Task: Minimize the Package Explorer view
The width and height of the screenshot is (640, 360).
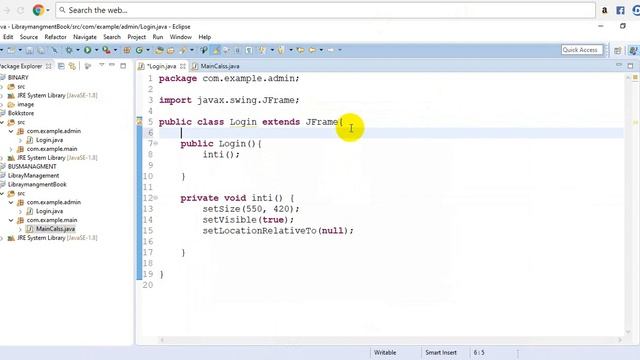Action: click(x=111, y=65)
